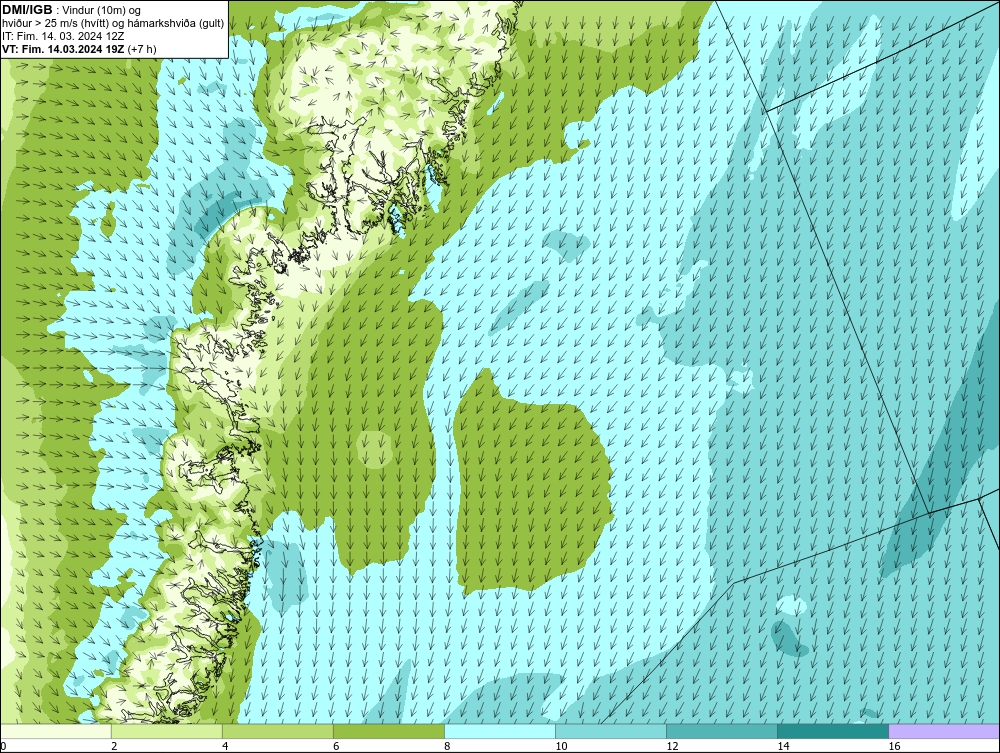Click the '10' label on the color scale
Screen dimensions: 1000x753
click(561, 746)
